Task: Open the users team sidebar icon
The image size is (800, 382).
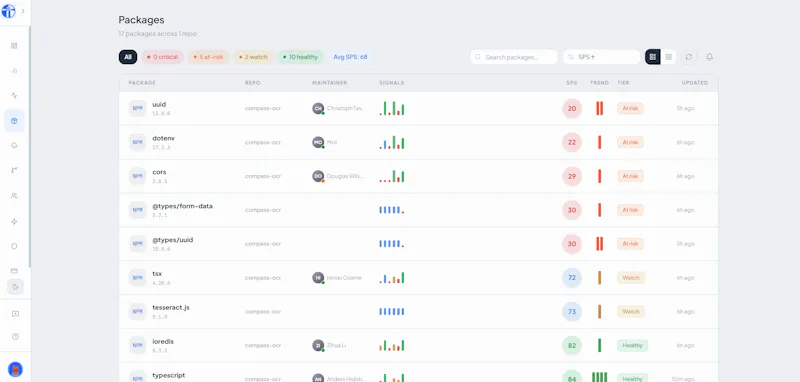Action: pyautogui.click(x=14, y=195)
